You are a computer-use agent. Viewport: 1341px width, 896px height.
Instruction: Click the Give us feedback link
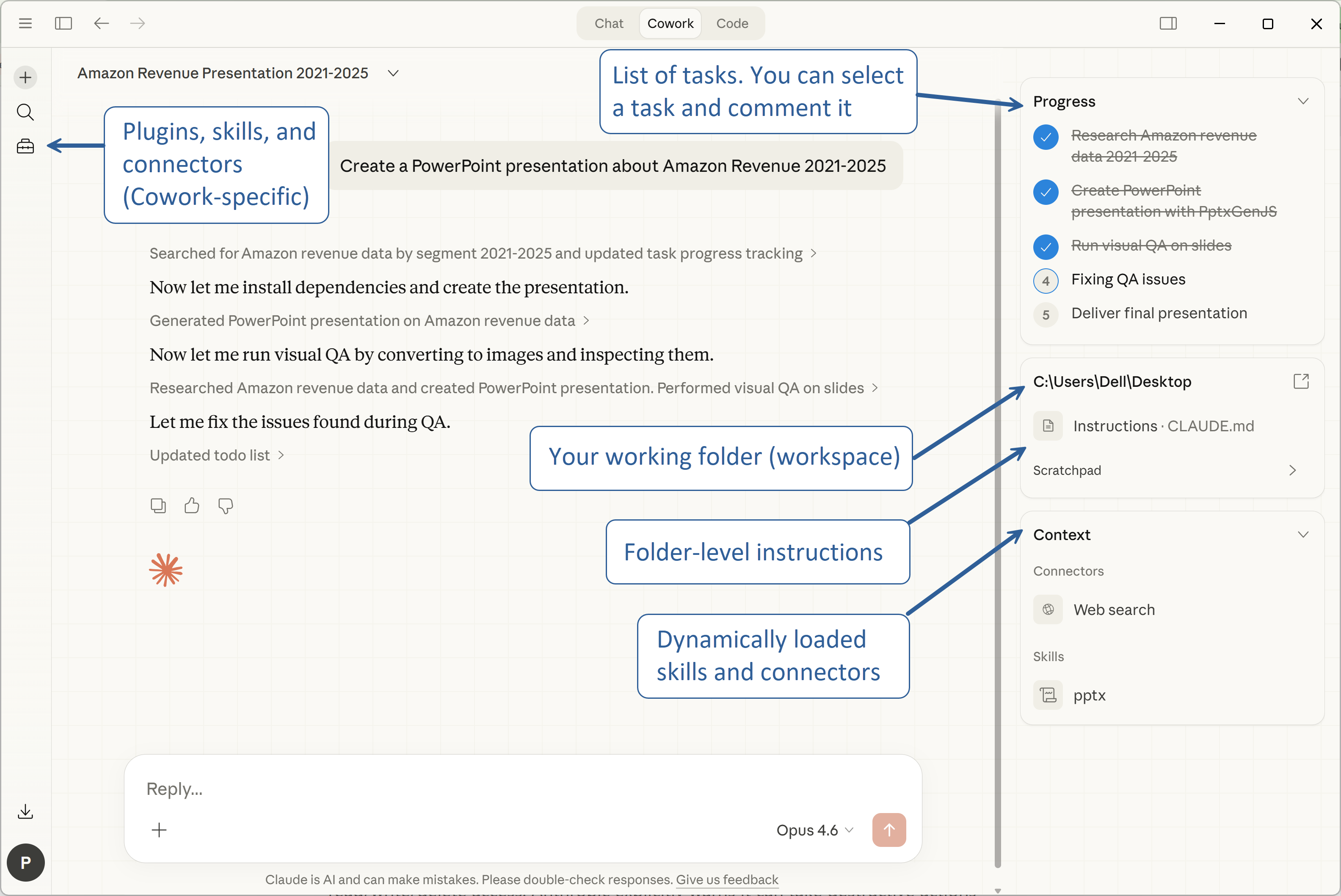click(x=727, y=879)
